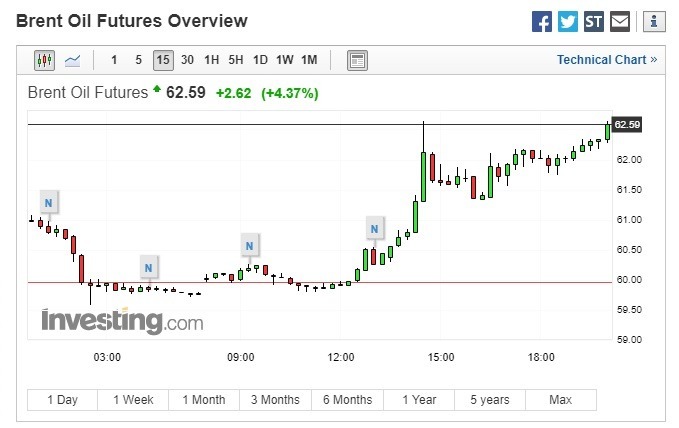
Task: Share the chart by email
Action: 620,21
